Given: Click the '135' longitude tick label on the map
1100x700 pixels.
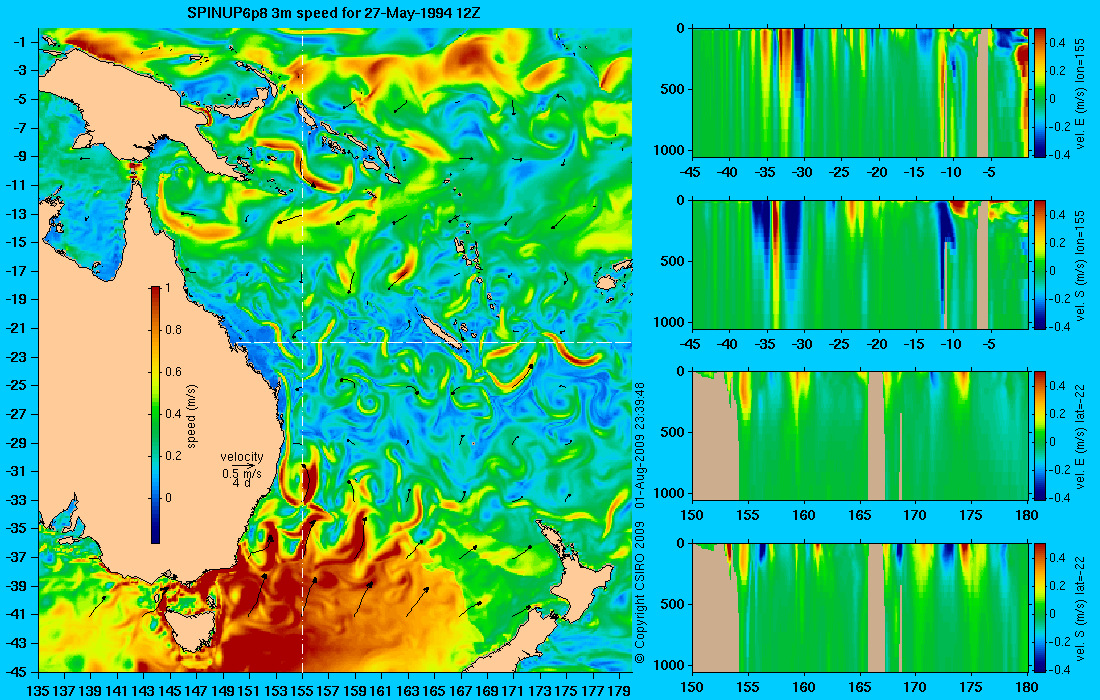Looking at the screenshot, I should [37, 690].
